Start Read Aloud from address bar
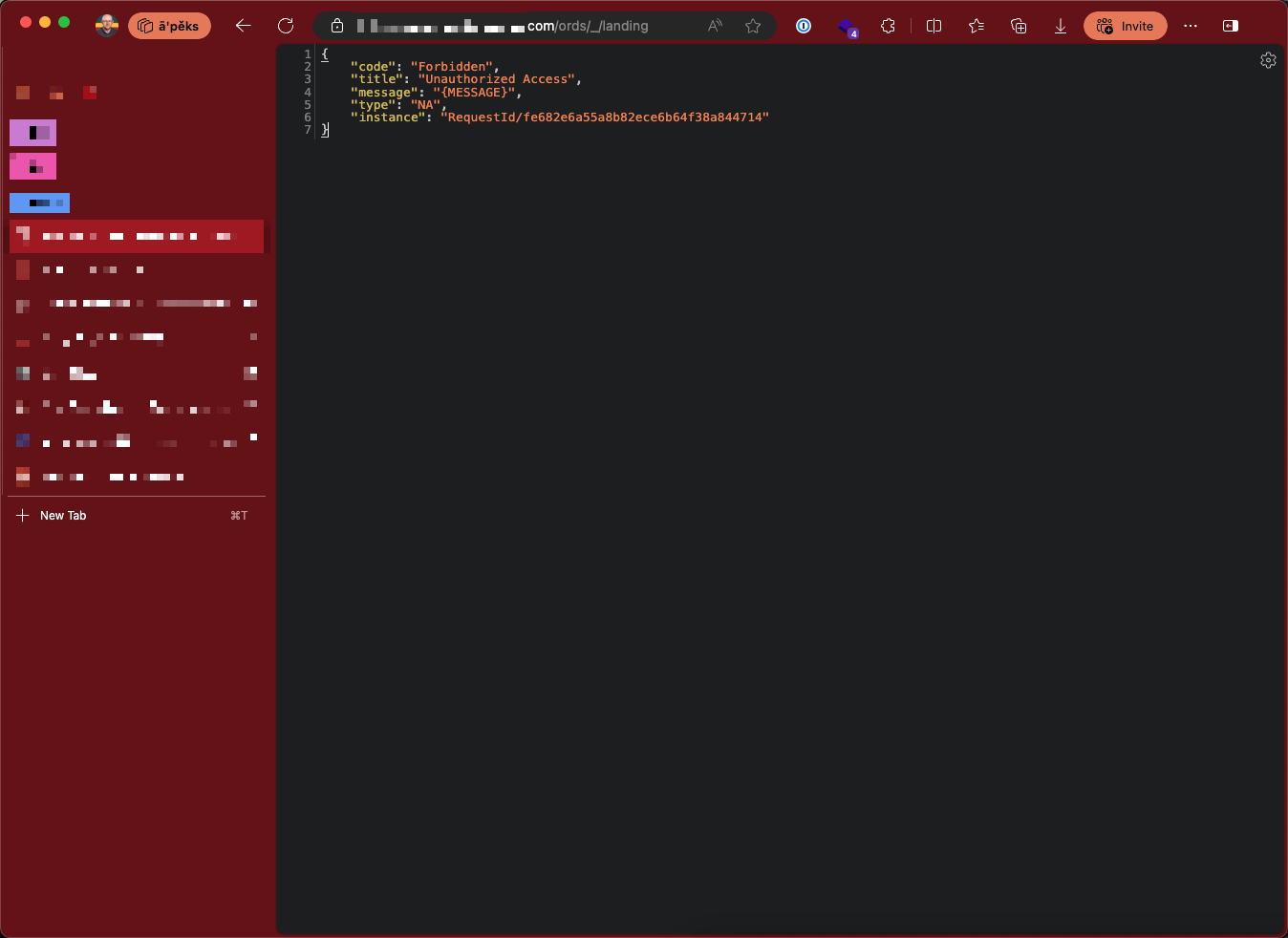The width and height of the screenshot is (1288, 938). (715, 26)
